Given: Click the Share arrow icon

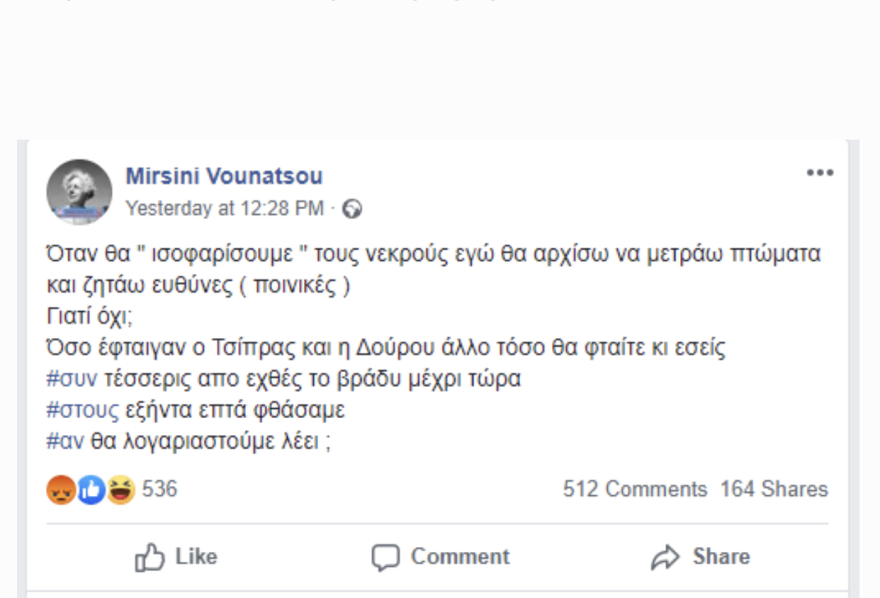Looking at the screenshot, I should 666,556.
